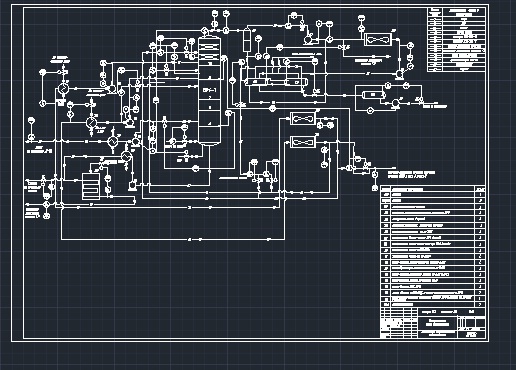Screen dimensions: 516x370
Task: Click the narrow vertical vessel beside column top
Action: click(x=247, y=40)
